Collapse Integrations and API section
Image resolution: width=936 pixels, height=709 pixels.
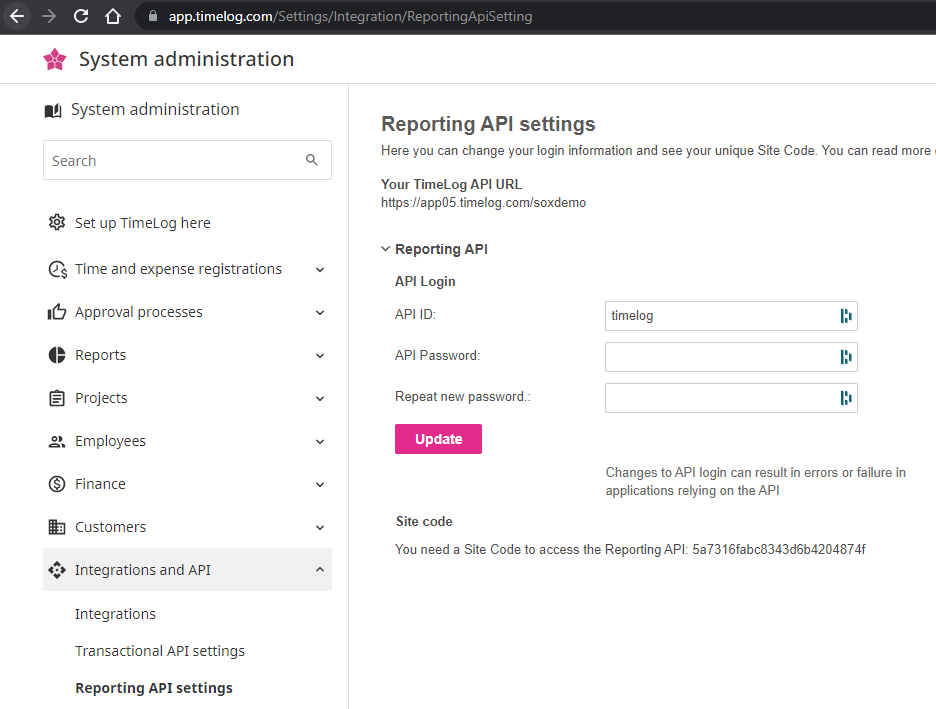pos(319,570)
